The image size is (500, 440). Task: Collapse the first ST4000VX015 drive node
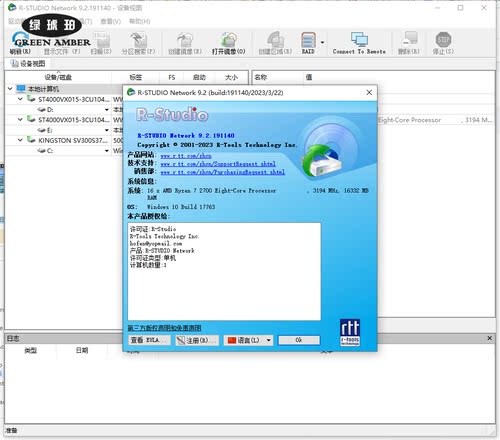click(x=20, y=99)
